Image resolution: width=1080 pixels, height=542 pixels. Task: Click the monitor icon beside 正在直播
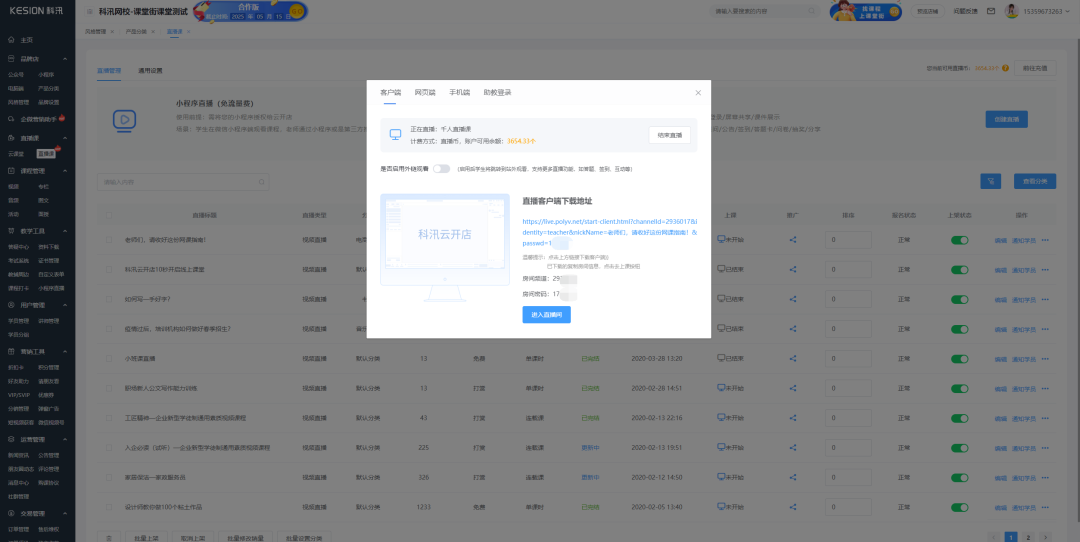[394, 134]
